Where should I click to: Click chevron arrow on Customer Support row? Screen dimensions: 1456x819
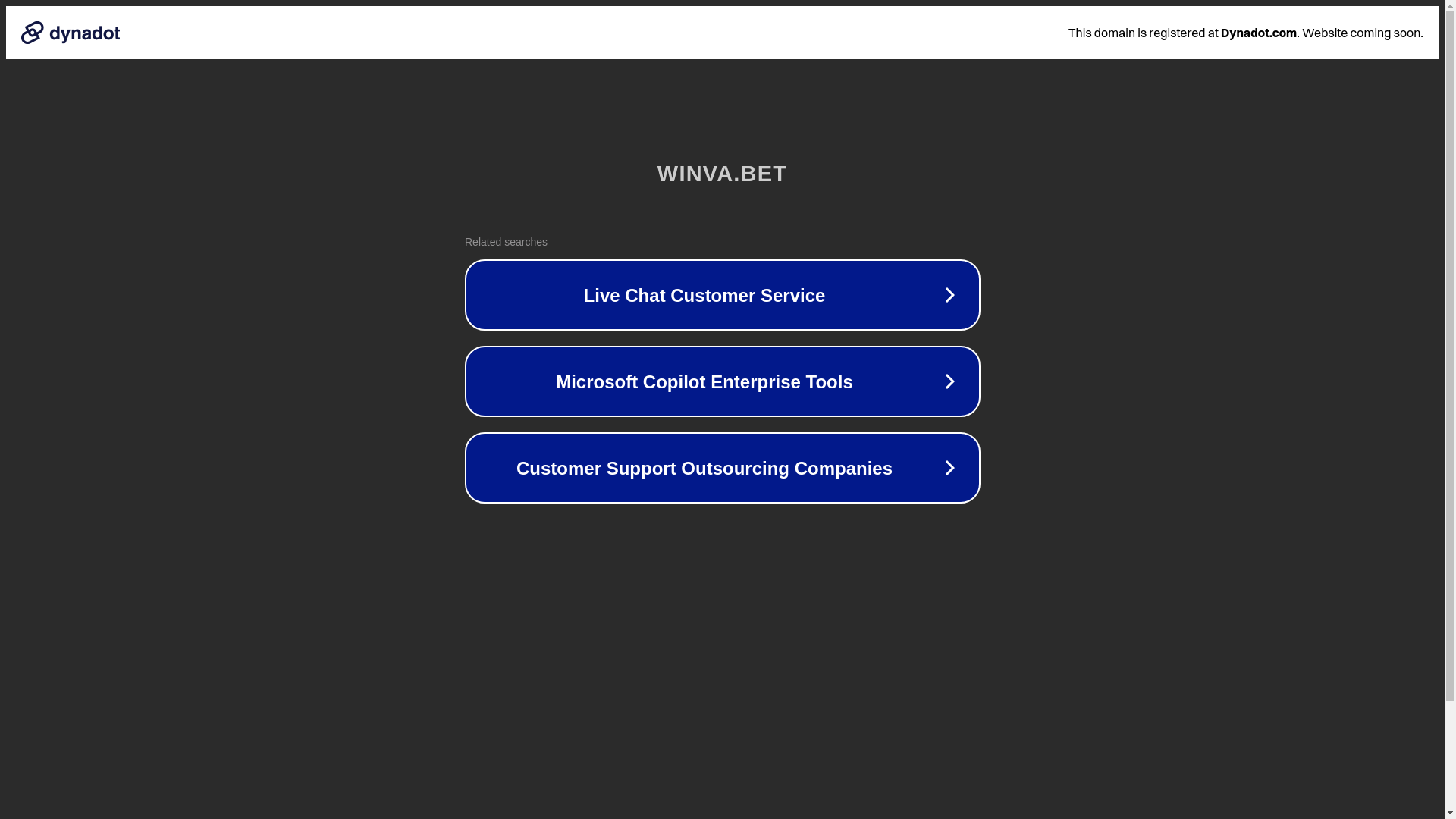949,468
